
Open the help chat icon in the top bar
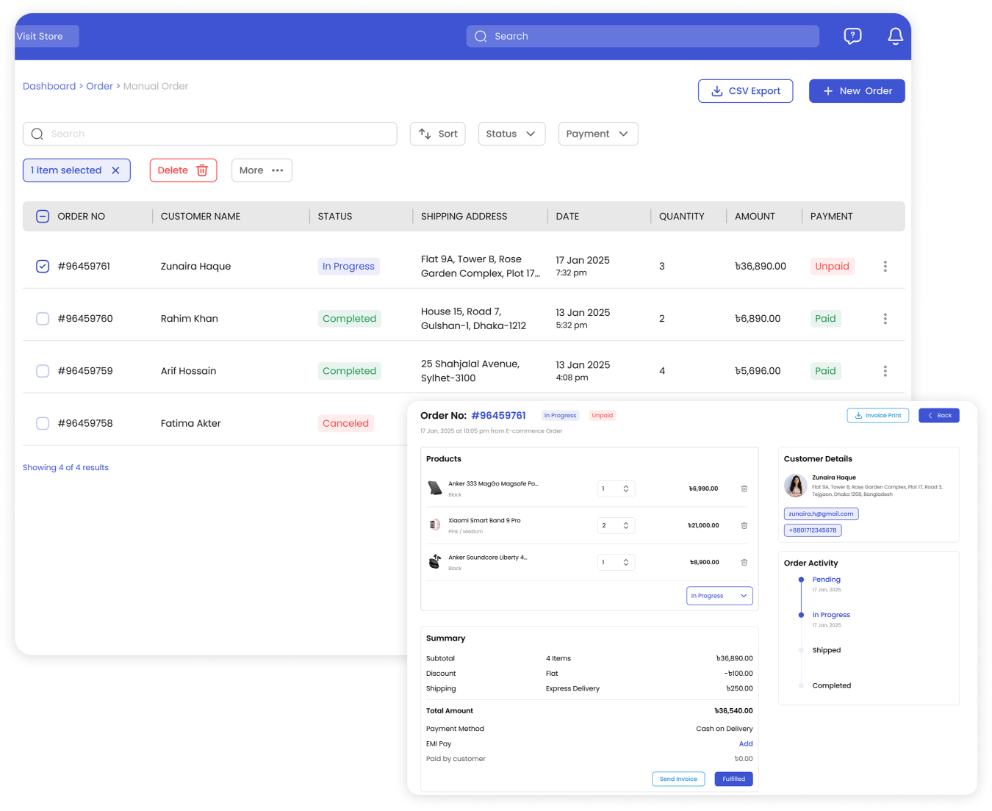pyautogui.click(x=852, y=36)
